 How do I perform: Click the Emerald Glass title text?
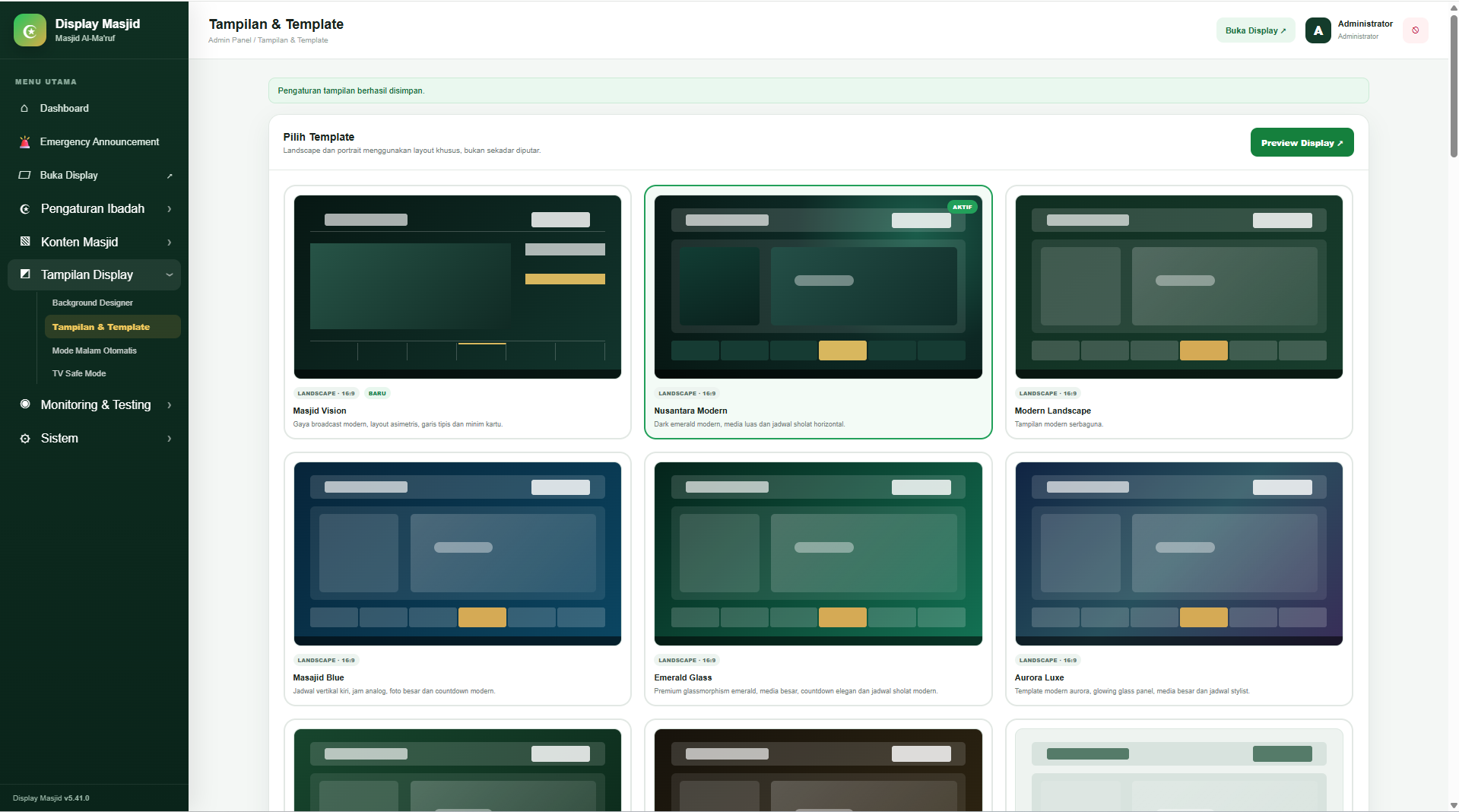[683, 677]
